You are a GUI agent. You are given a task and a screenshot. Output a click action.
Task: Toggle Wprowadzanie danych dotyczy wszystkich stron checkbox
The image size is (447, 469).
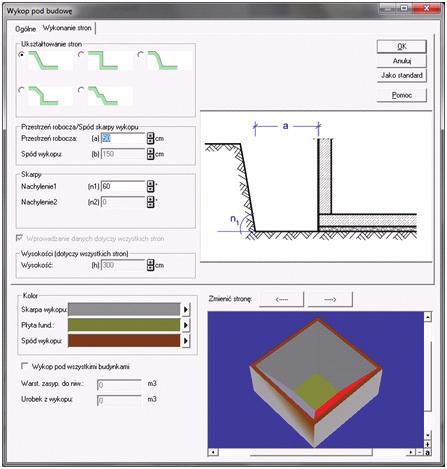pos(19,238)
